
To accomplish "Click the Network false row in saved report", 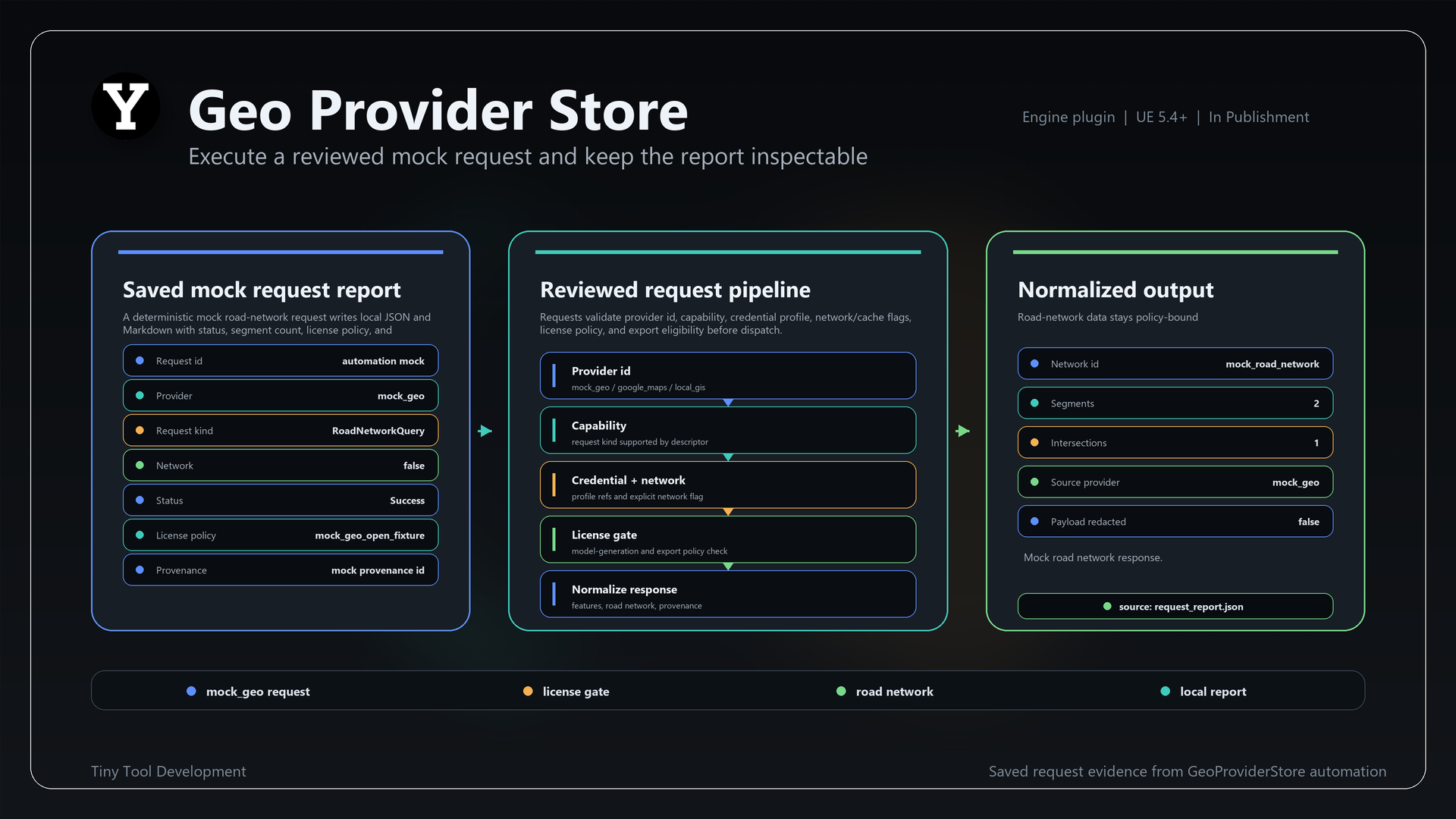I will tap(281, 466).
